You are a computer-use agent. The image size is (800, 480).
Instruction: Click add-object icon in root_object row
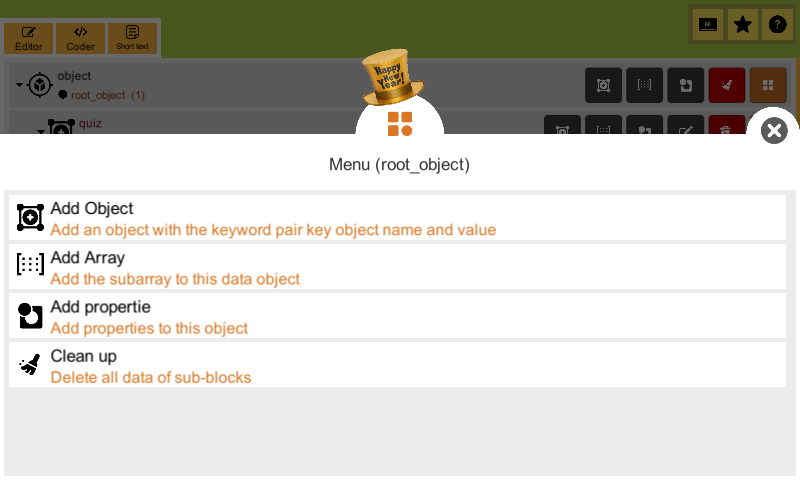pyautogui.click(x=603, y=85)
